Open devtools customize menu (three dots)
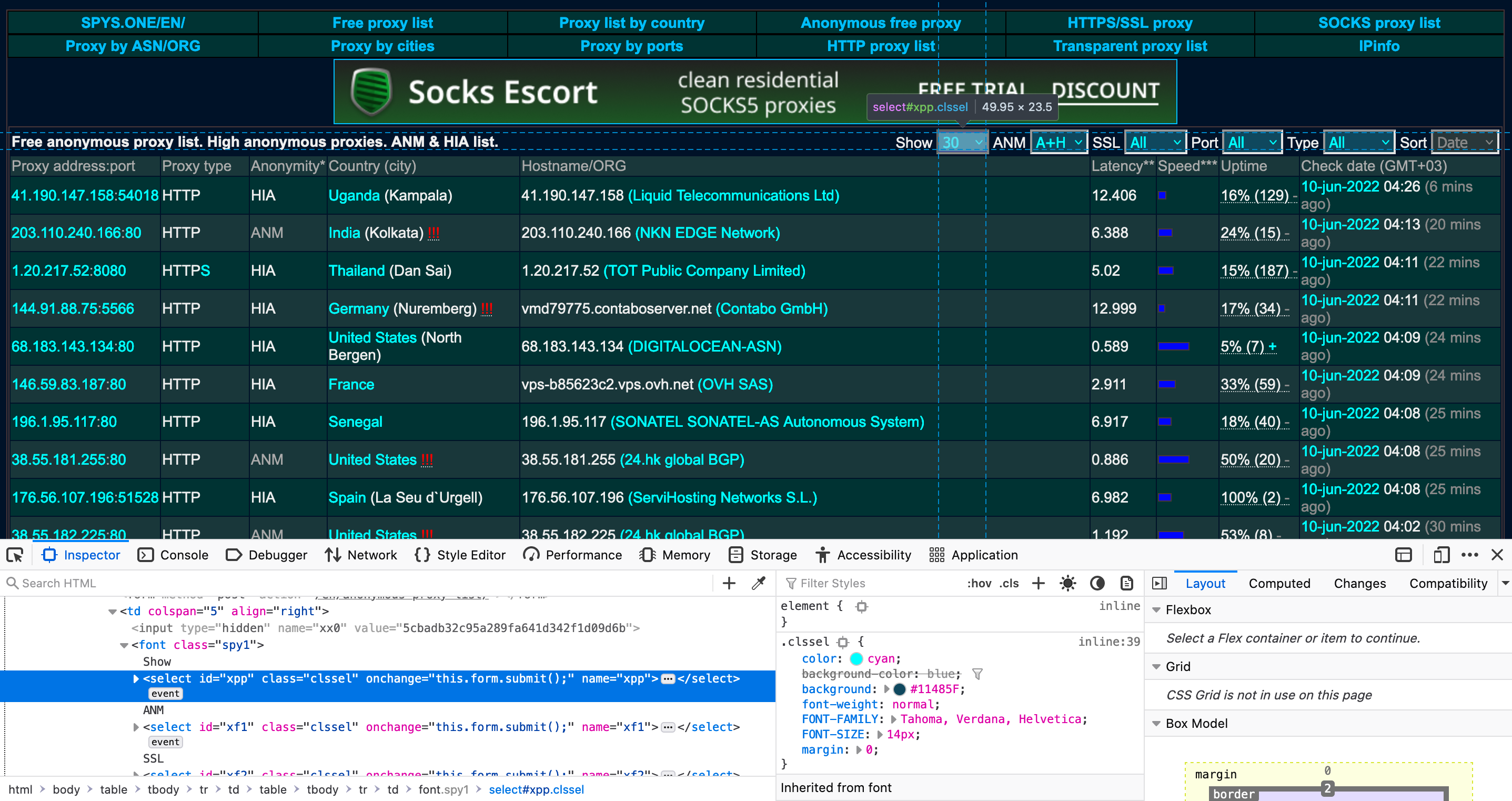 click(x=1470, y=555)
